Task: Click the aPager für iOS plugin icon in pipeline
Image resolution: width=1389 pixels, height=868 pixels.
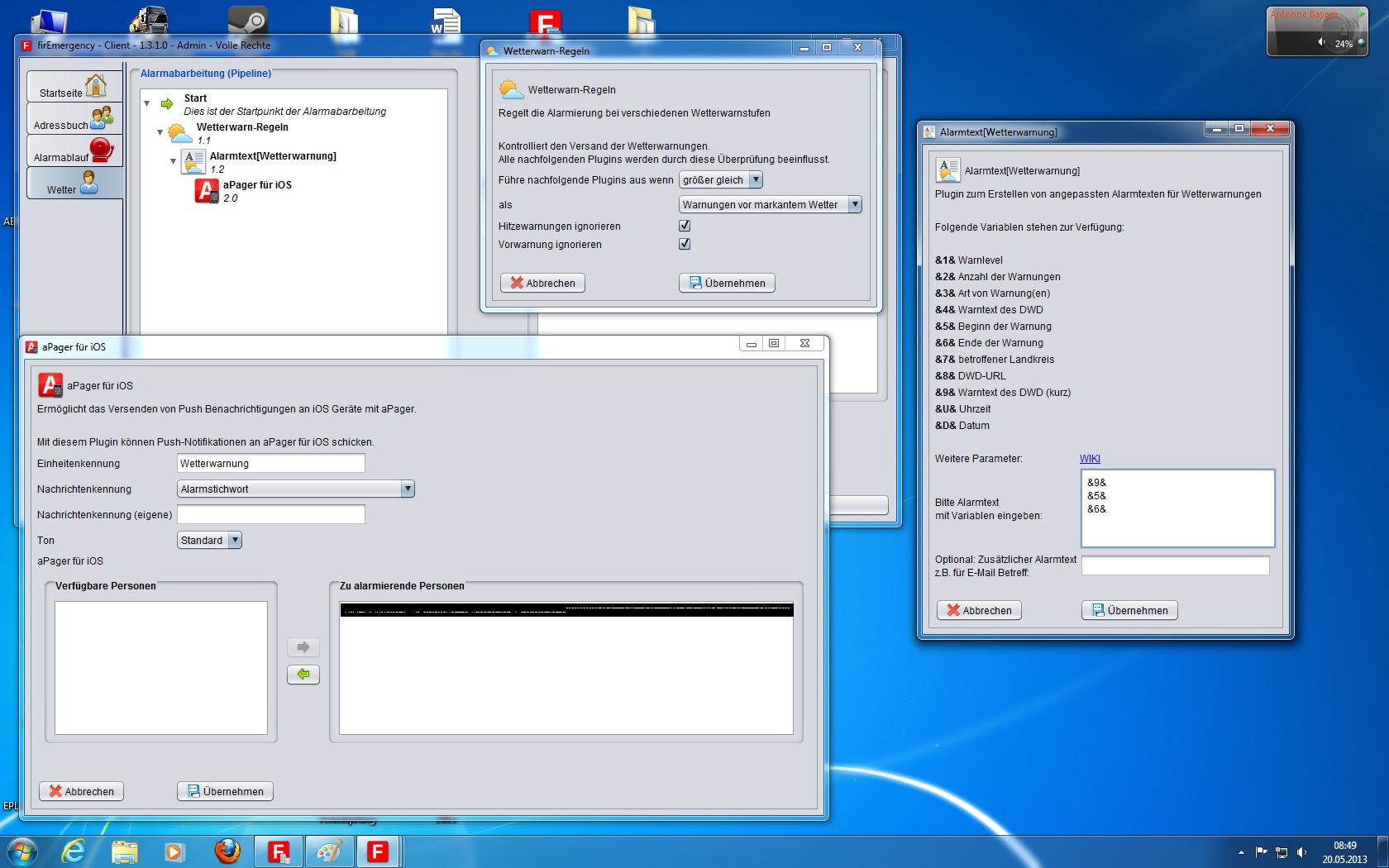Action: [x=207, y=191]
